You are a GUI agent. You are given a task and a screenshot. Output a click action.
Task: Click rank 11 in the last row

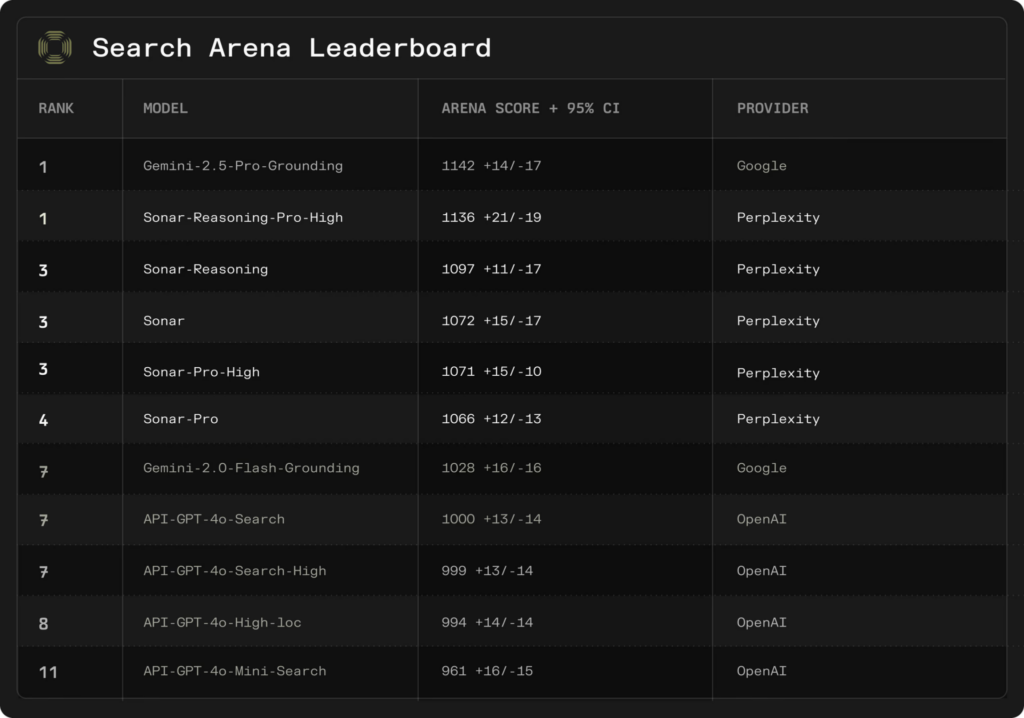click(x=47, y=672)
